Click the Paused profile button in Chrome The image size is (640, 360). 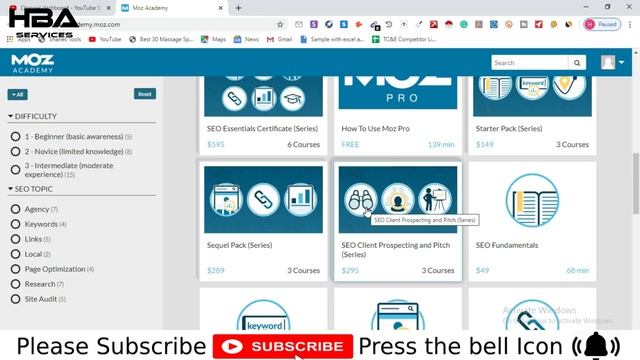click(x=602, y=24)
